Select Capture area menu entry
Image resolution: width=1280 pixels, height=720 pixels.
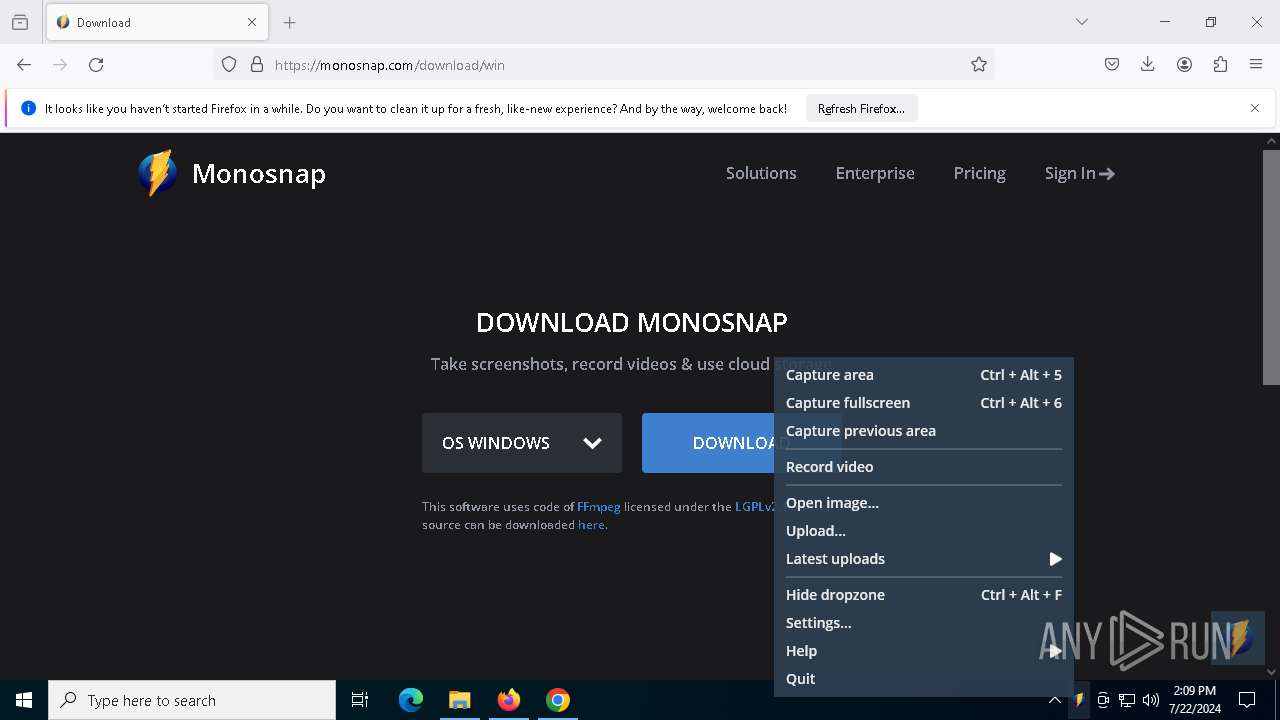point(924,375)
